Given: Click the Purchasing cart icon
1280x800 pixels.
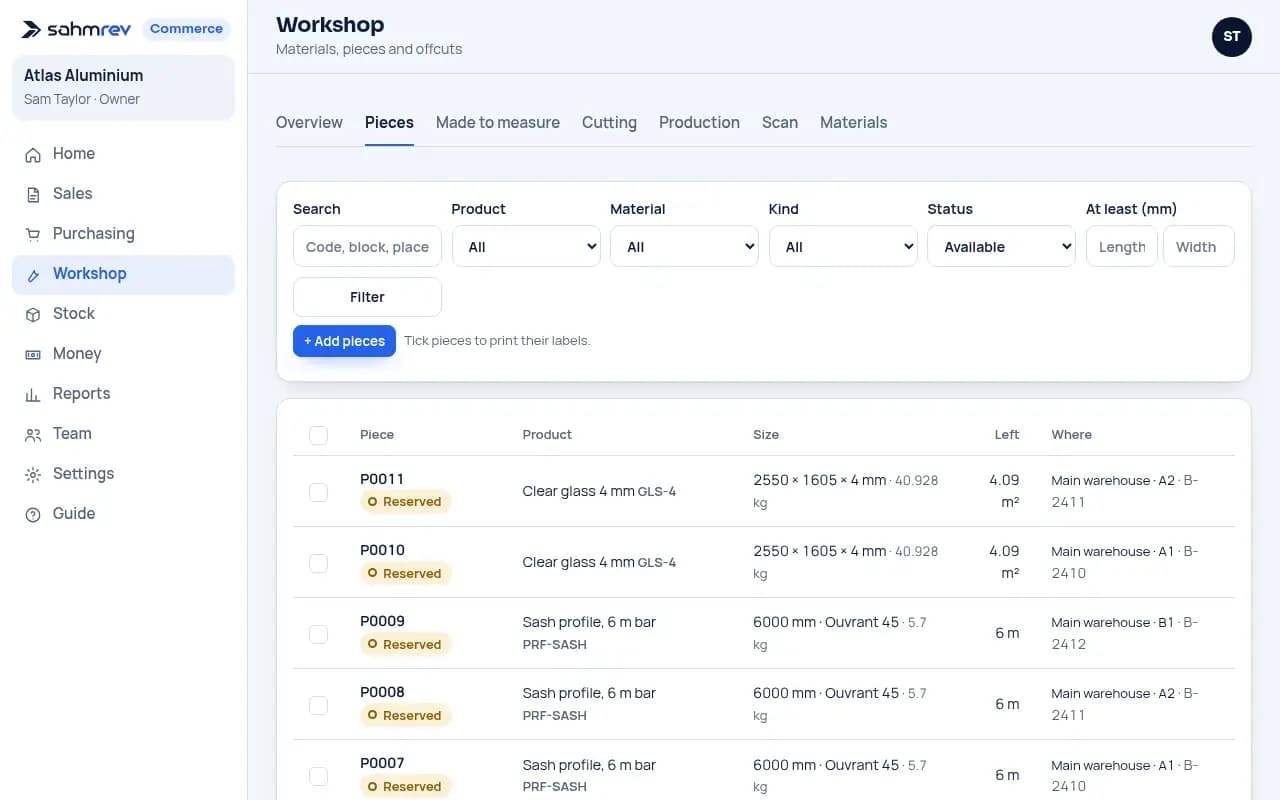Looking at the screenshot, I should (x=33, y=234).
